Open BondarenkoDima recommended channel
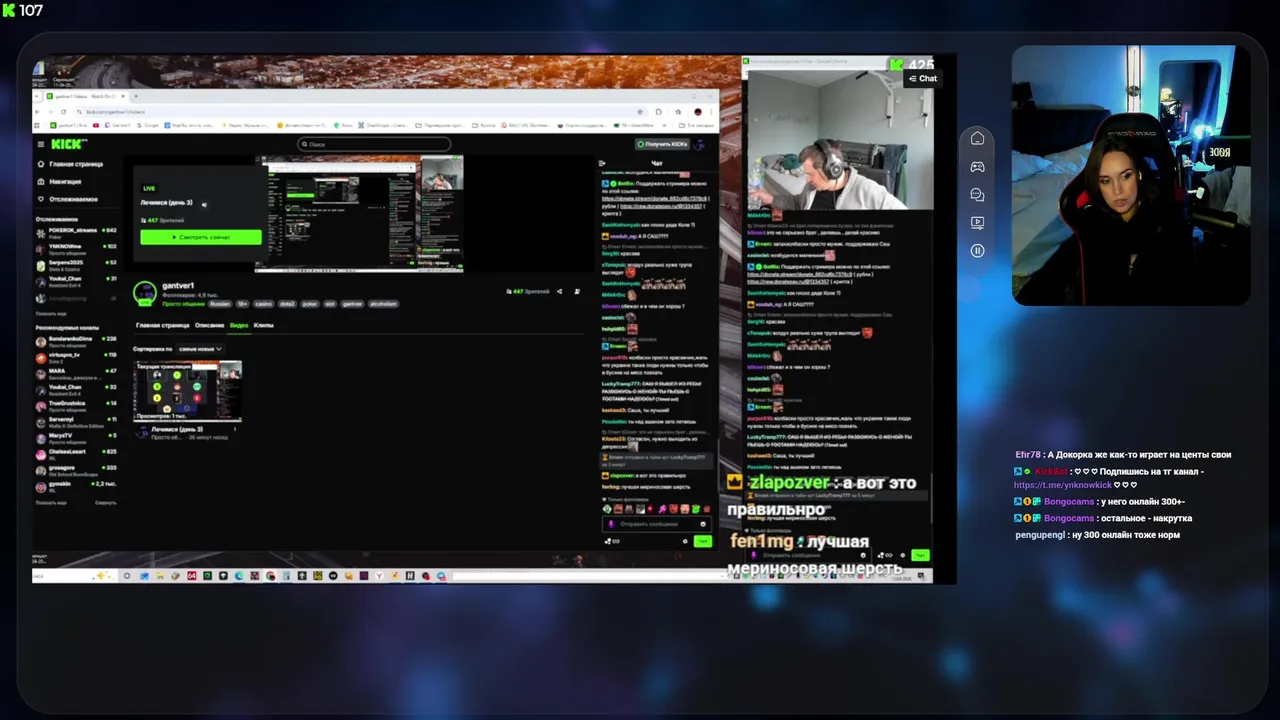Image resolution: width=1280 pixels, height=720 pixels. [77, 340]
